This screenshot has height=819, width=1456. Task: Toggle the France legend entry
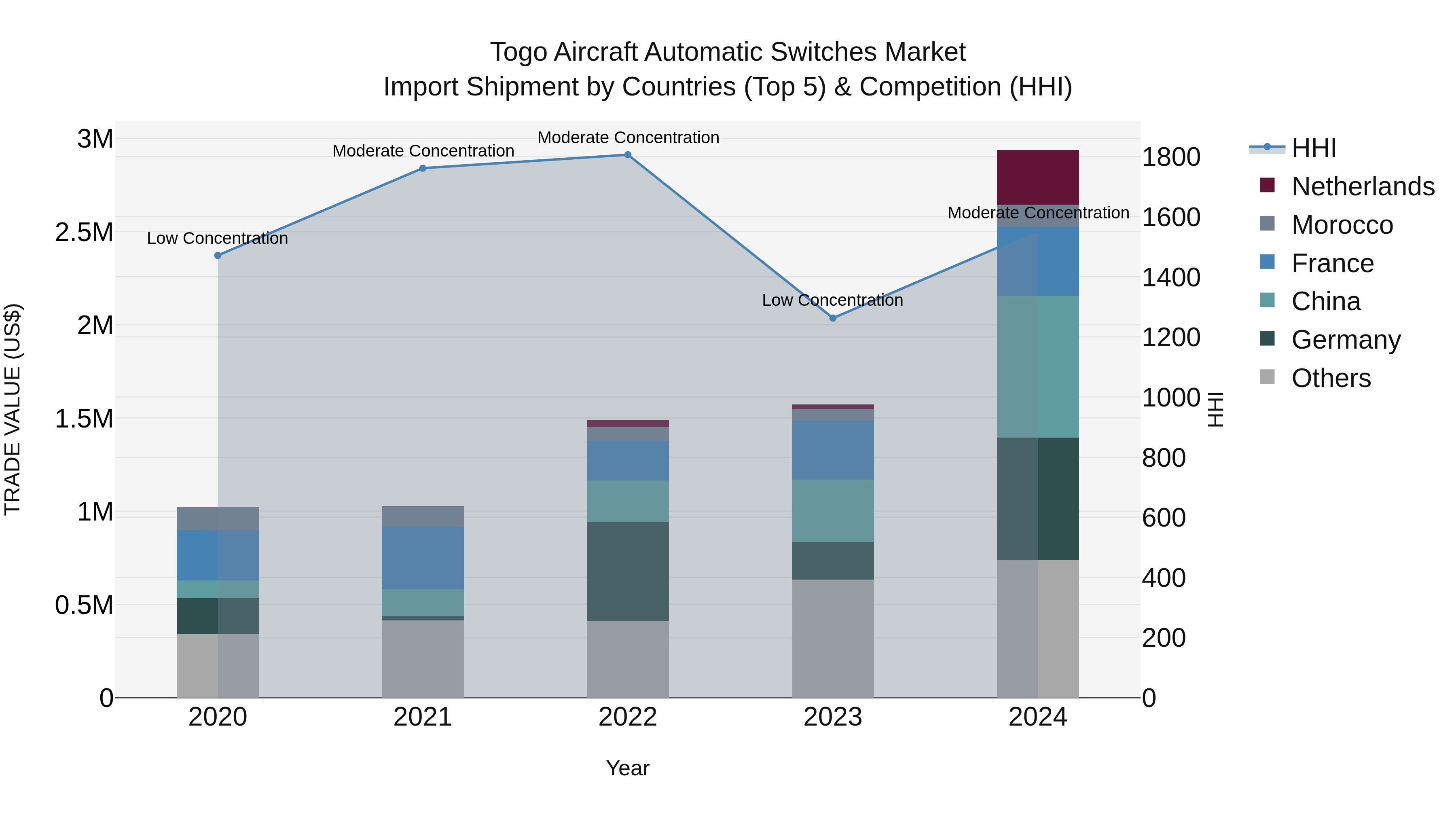click(x=1317, y=263)
